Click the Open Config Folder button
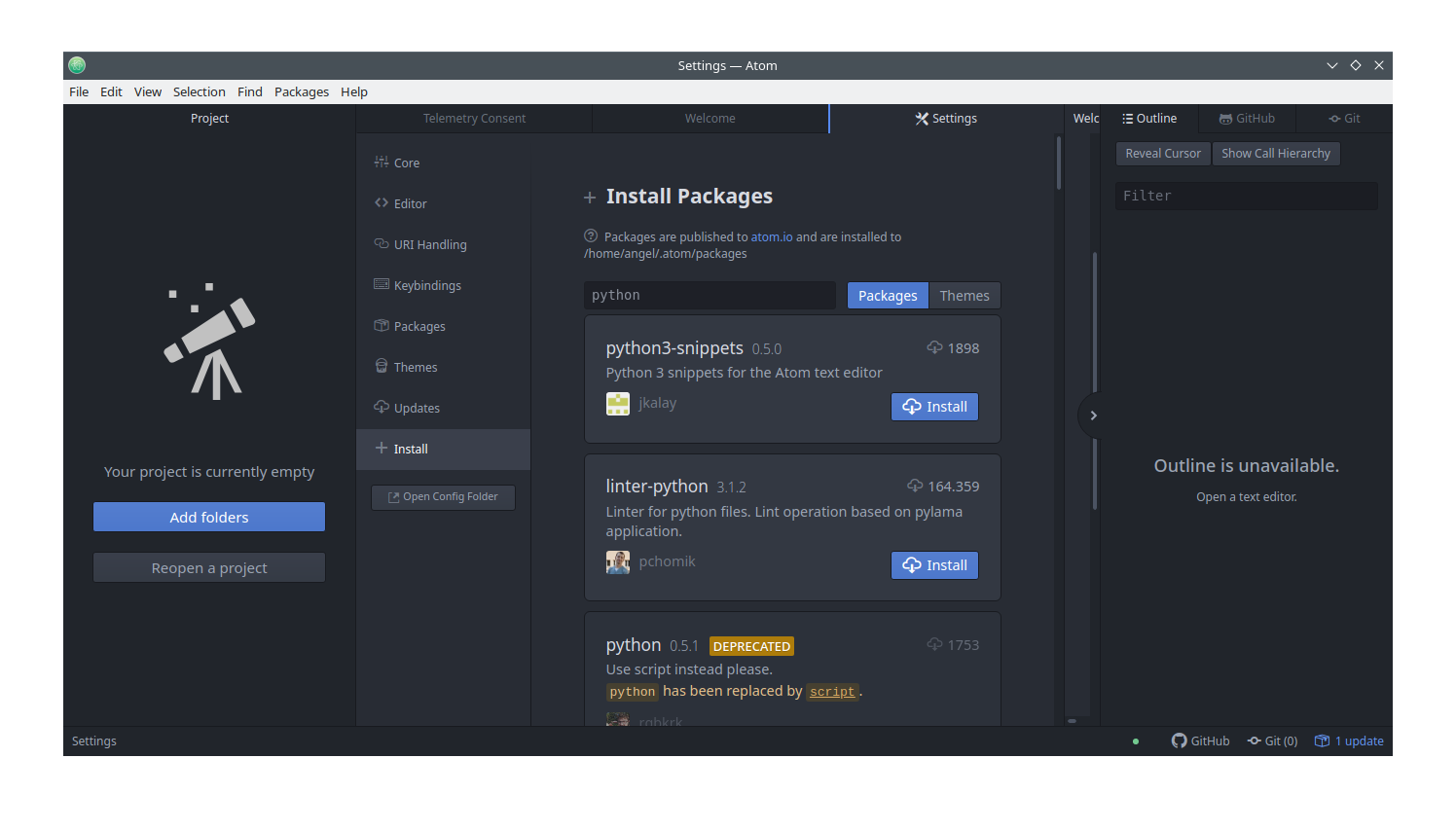The image size is (1456, 831). click(443, 497)
